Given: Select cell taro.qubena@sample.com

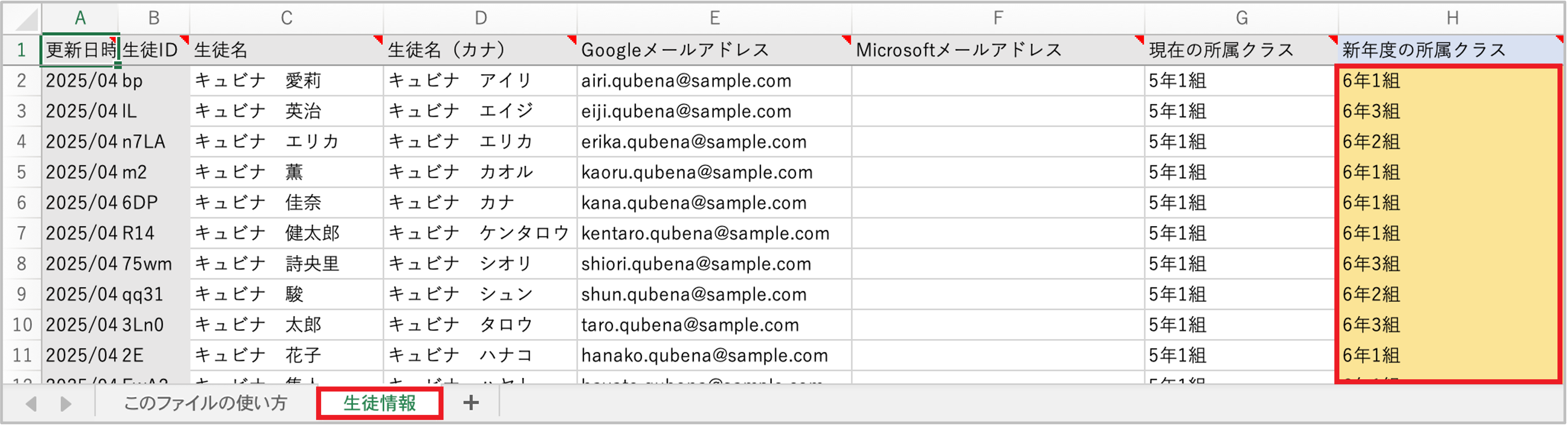Looking at the screenshot, I should [714, 324].
